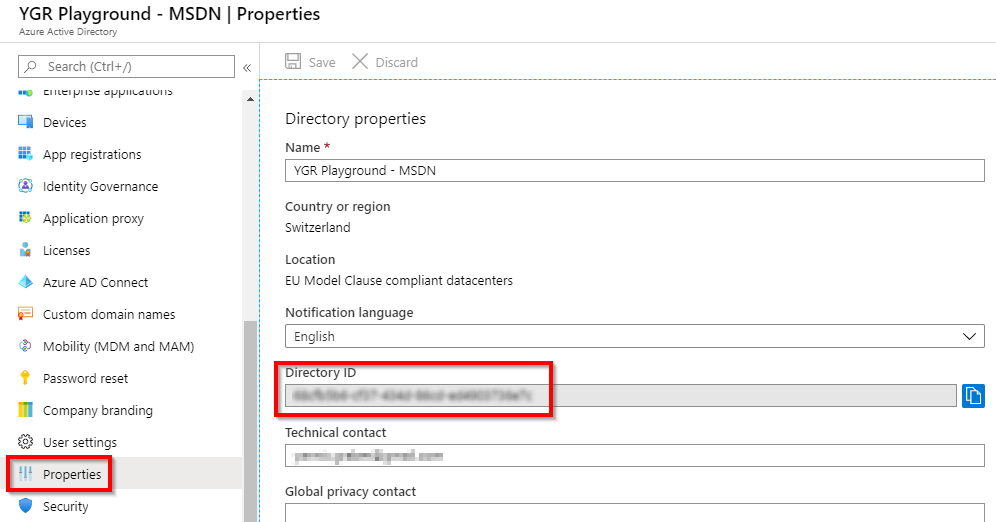996x522 pixels.
Task: Copy the Directory ID to clipboard
Action: pos(973,396)
